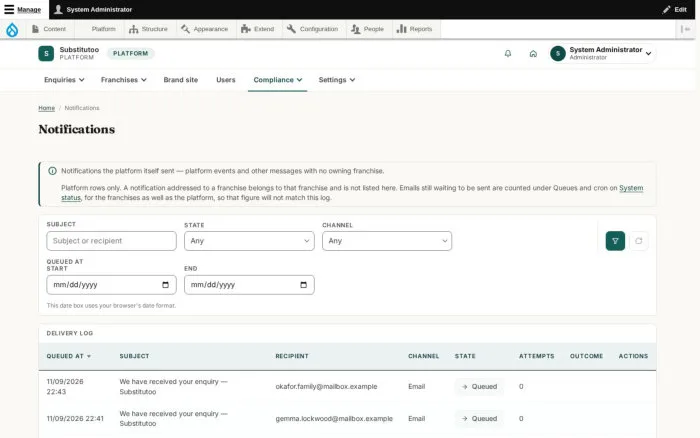Open the Reports admin menu

click(415, 29)
